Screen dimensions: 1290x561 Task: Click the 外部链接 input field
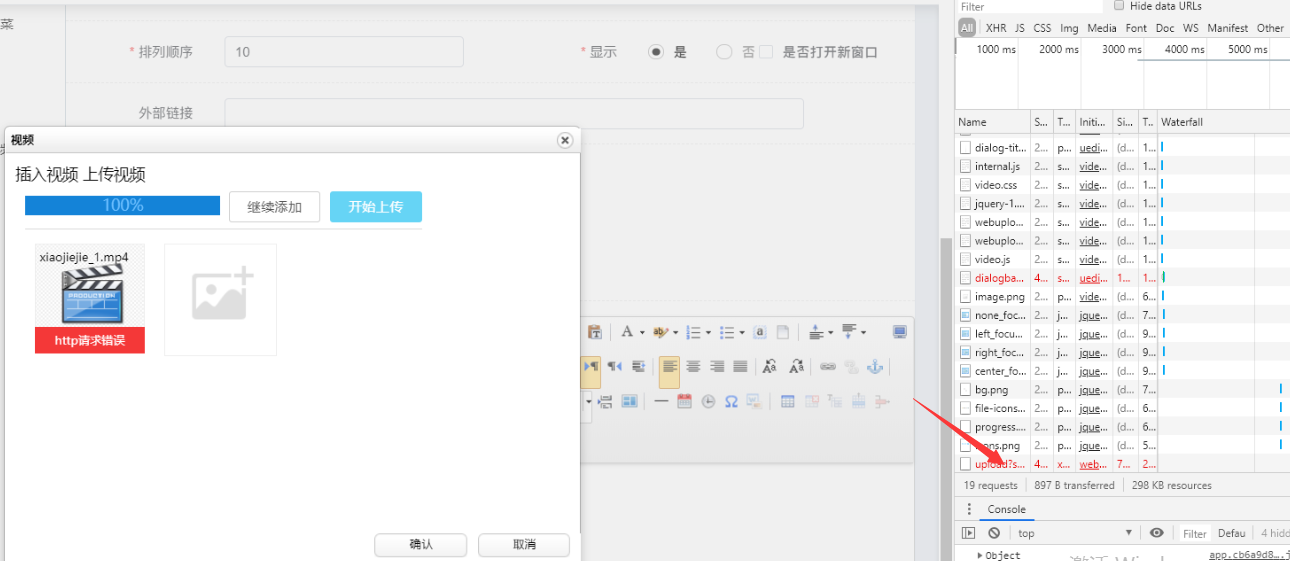tap(514, 113)
